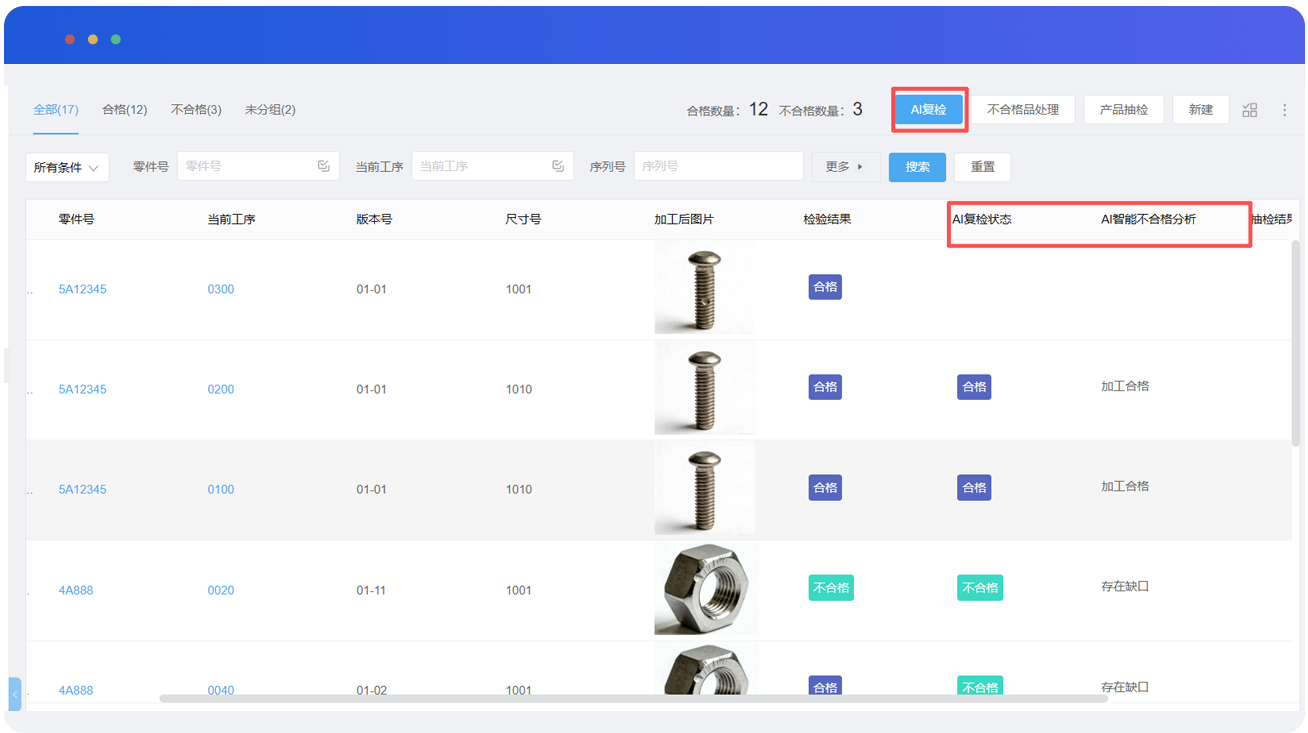Open part 4A888 in the 0020 row
1308x733 pixels.
(x=76, y=590)
